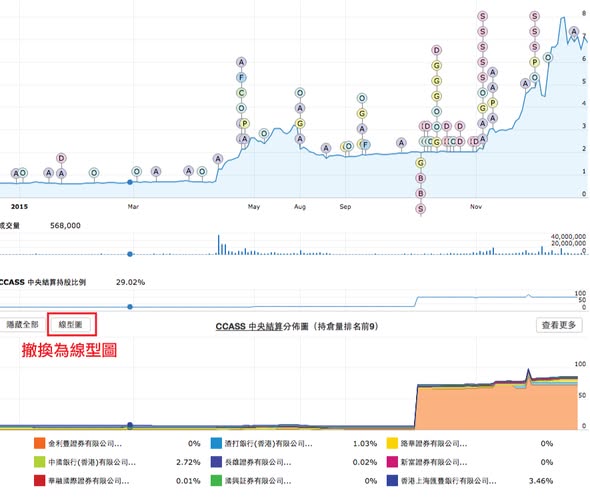Toggle the 新富證券有限公司 legend label
Viewport: 590px width, 498px height.
[434, 462]
